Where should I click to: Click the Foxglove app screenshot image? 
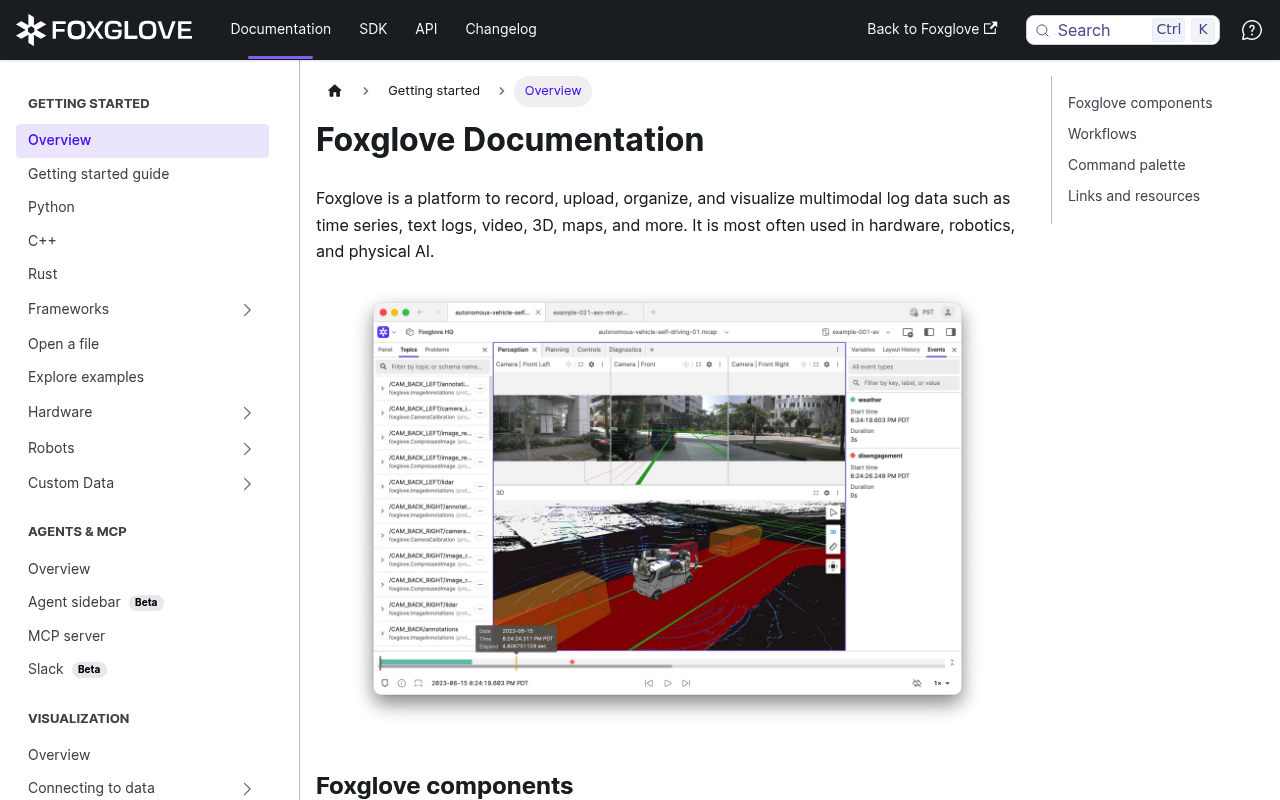(x=667, y=498)
